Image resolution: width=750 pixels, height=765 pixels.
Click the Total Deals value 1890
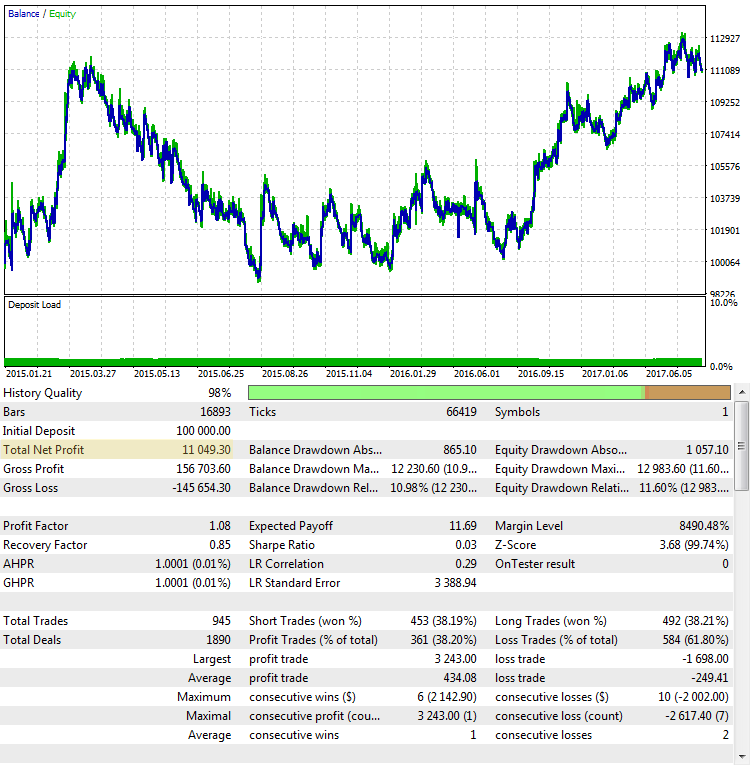pyautogui.click(x=218, y=640)
